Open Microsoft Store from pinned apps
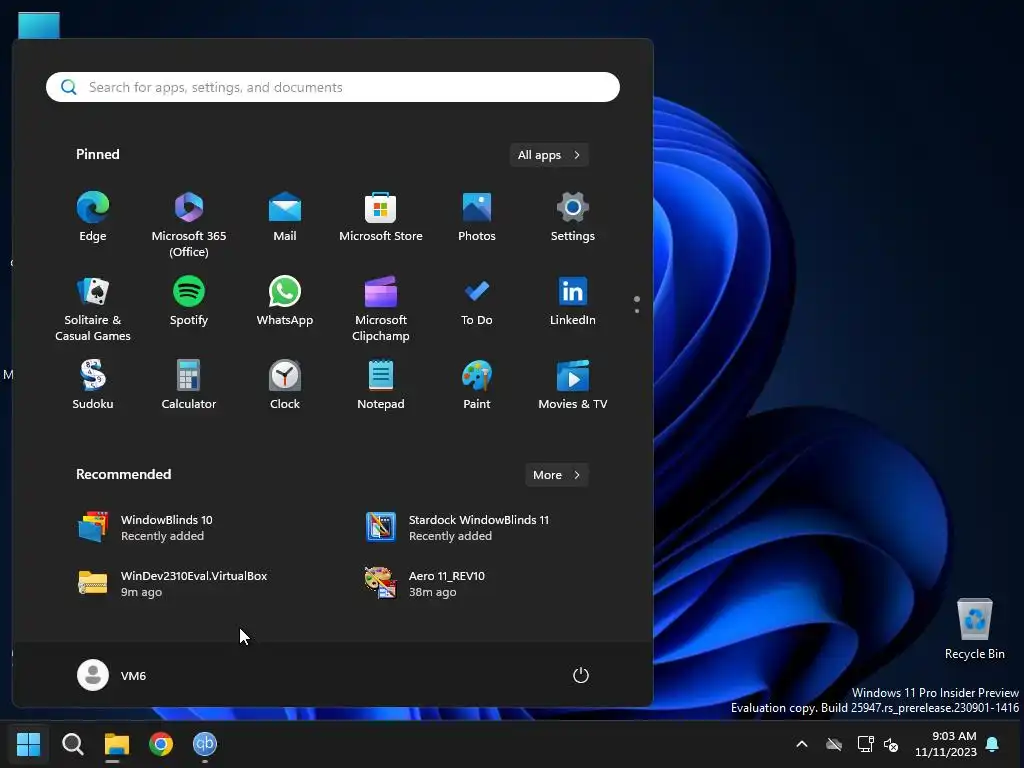Screen dimensions: 1024x768 [381, 217]
